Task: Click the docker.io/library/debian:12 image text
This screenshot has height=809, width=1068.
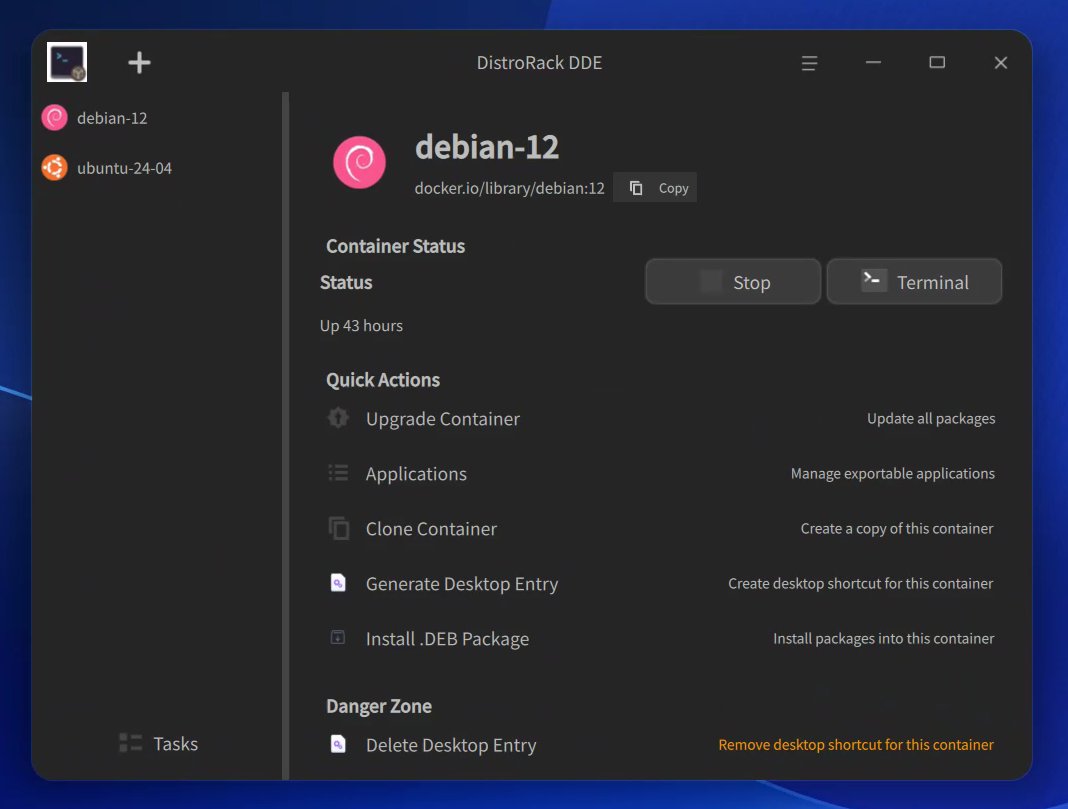Action: 509,188
